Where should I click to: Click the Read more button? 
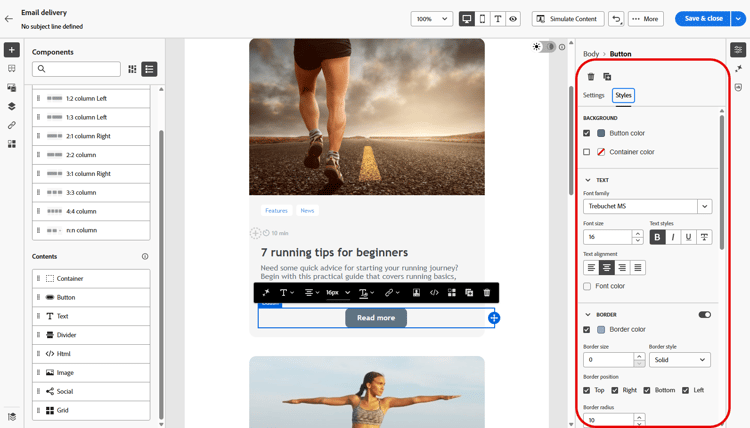[376, 318]
